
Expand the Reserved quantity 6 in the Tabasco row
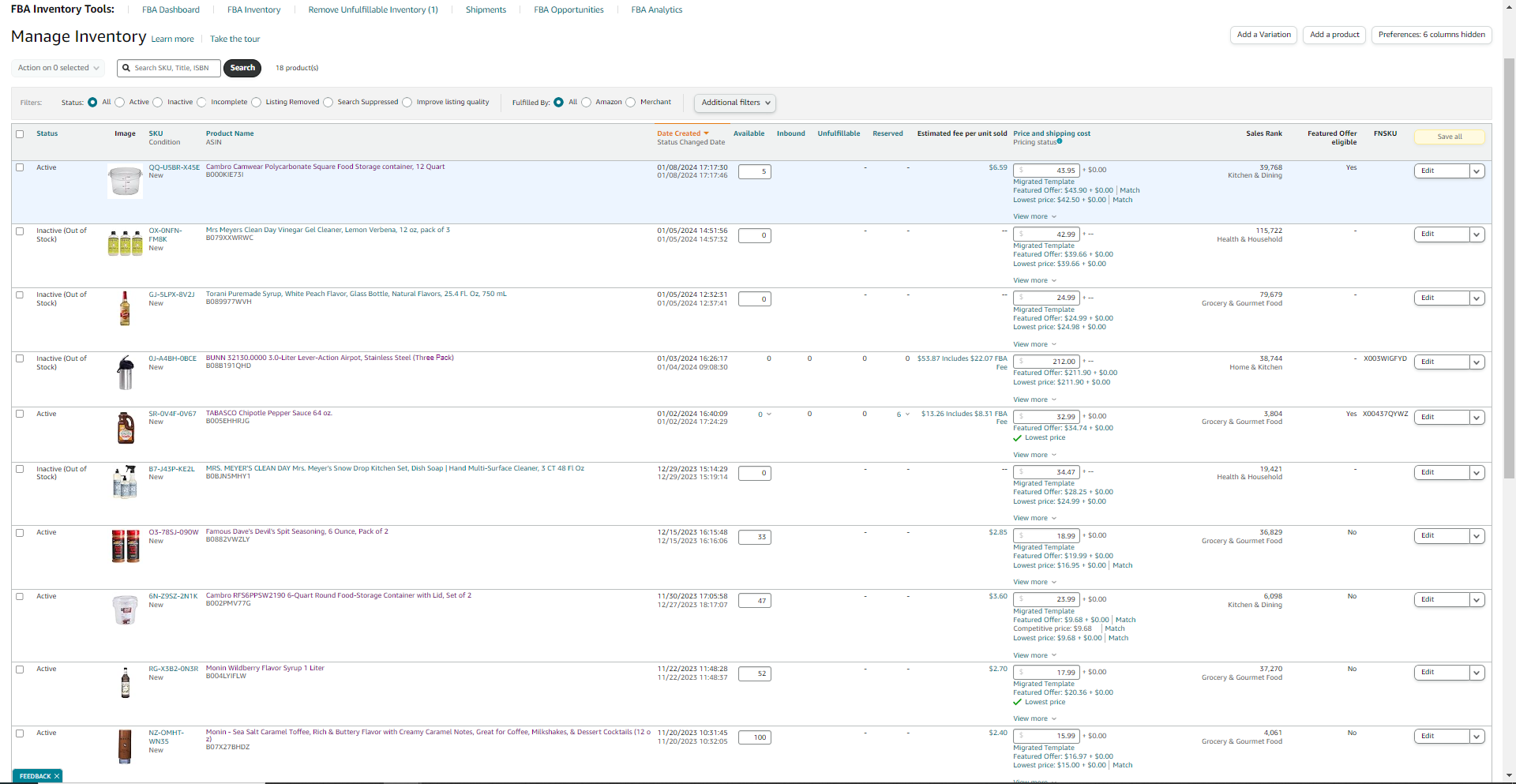tap(902, 415)
